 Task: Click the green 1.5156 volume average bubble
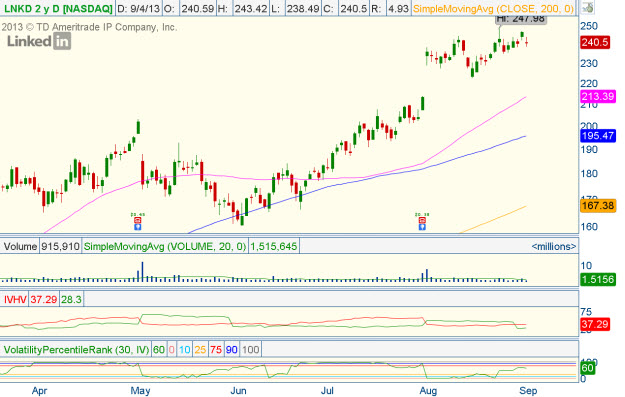point(598,279)
